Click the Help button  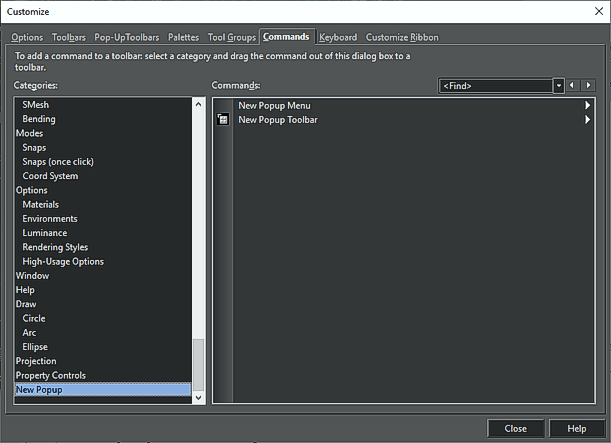tap(576, 428)
